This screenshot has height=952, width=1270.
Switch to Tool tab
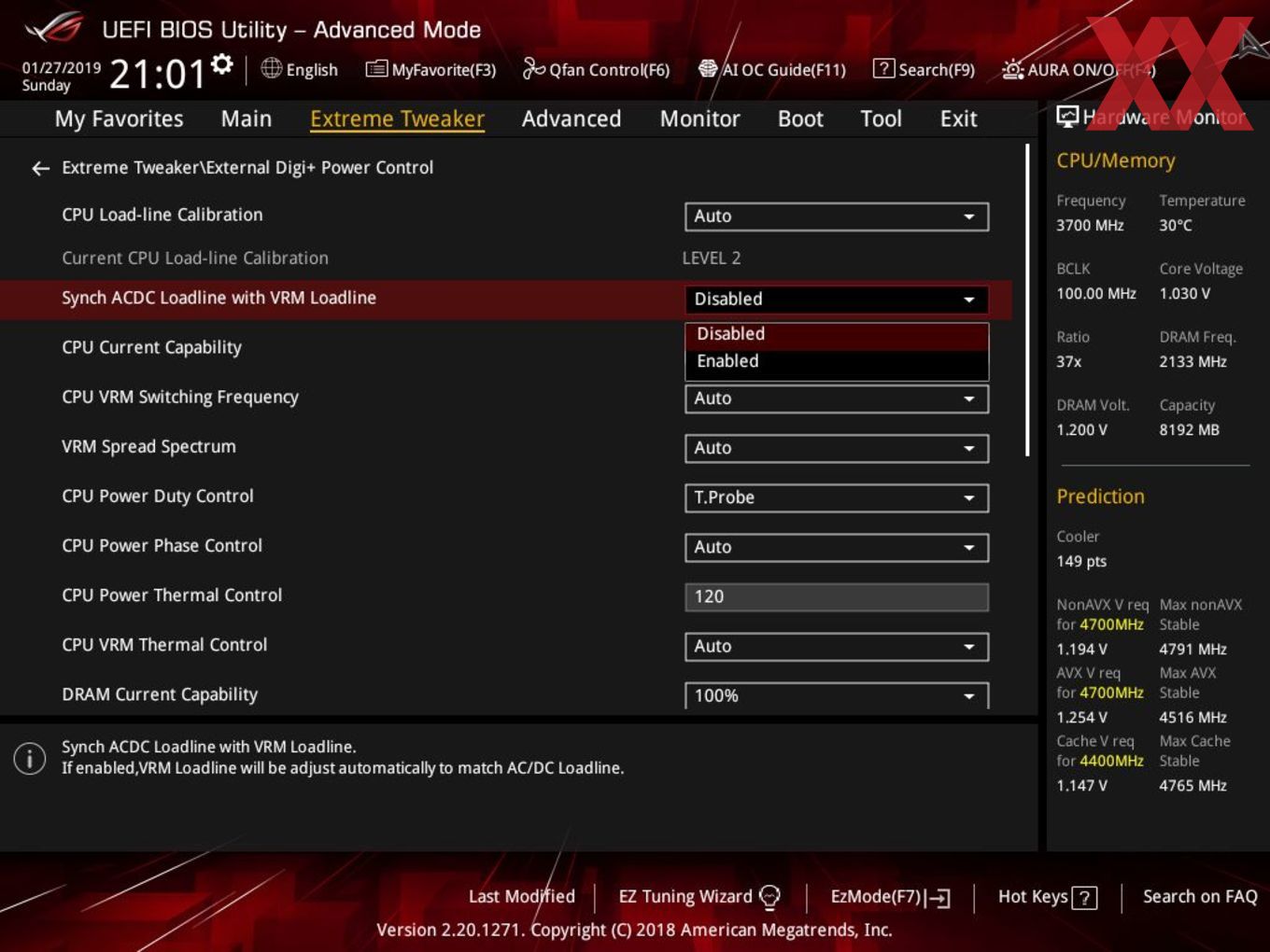click(x=881, y=119)
